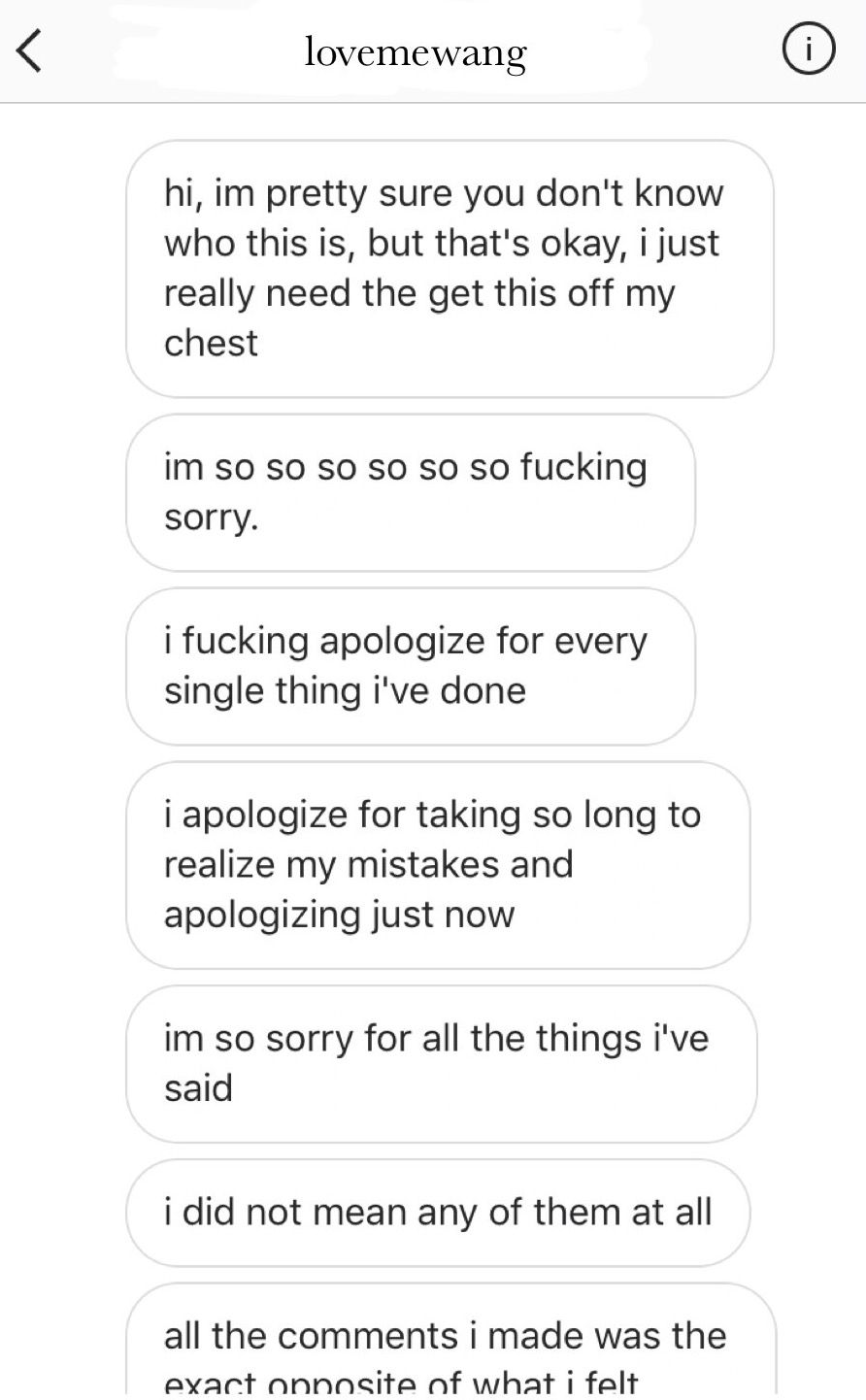Tap the "realize my mistakes and" text line
The width and height of the screenshot is (866, 1400).
368,864
